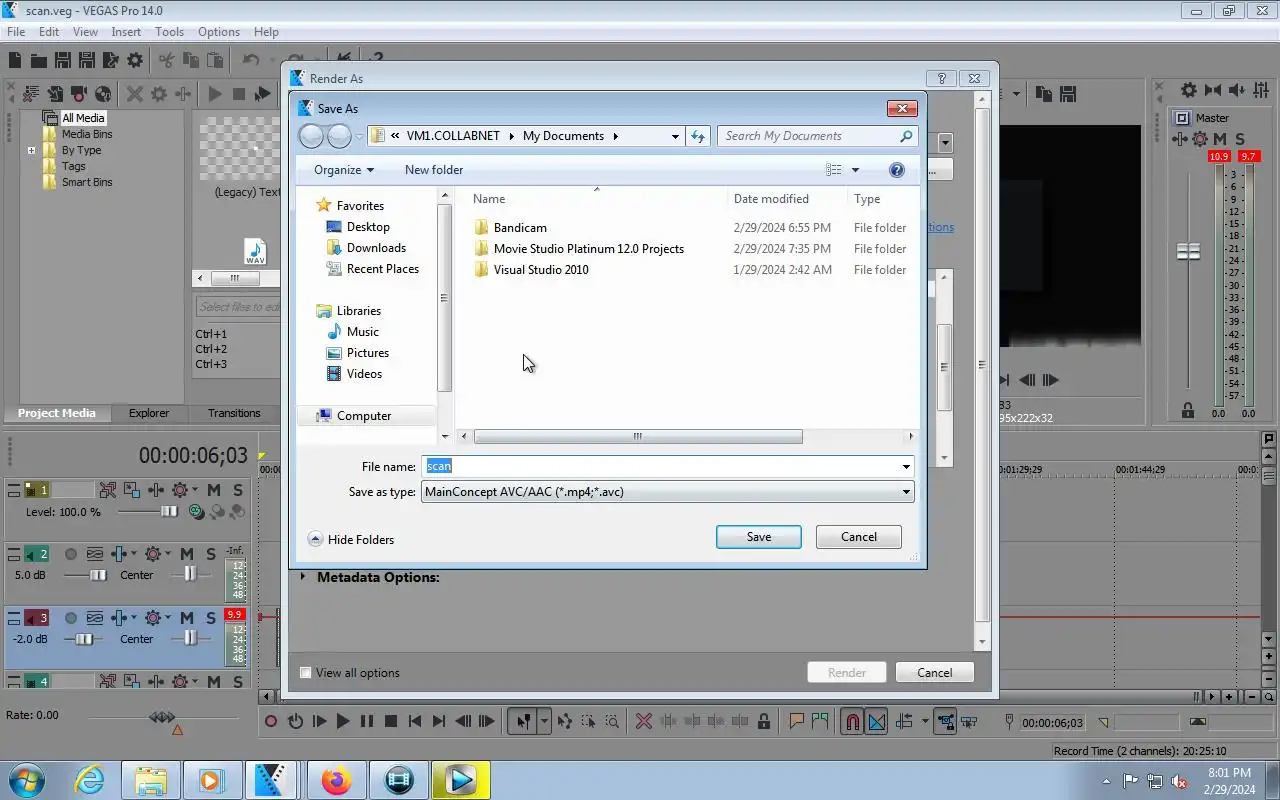
Task: Toggle Master bus Mute M button
Action: (1220, 139)
